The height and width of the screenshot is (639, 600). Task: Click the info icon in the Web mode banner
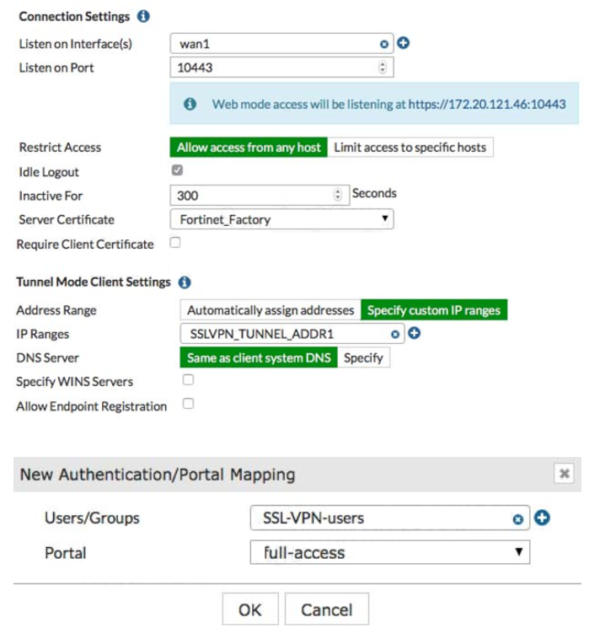tap(190, 104)
